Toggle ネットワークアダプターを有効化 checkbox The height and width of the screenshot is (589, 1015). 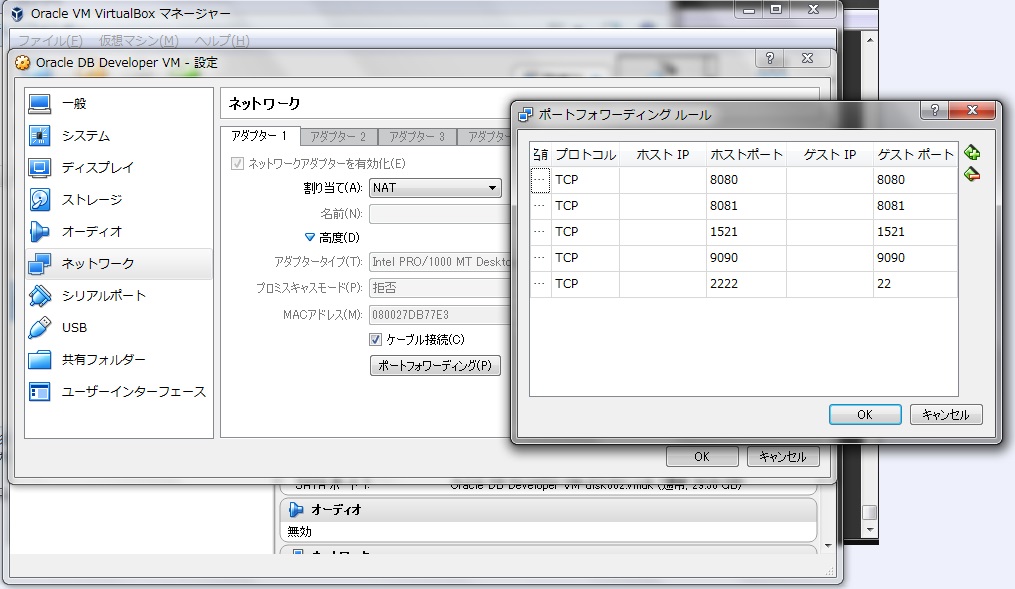point(237,163)
